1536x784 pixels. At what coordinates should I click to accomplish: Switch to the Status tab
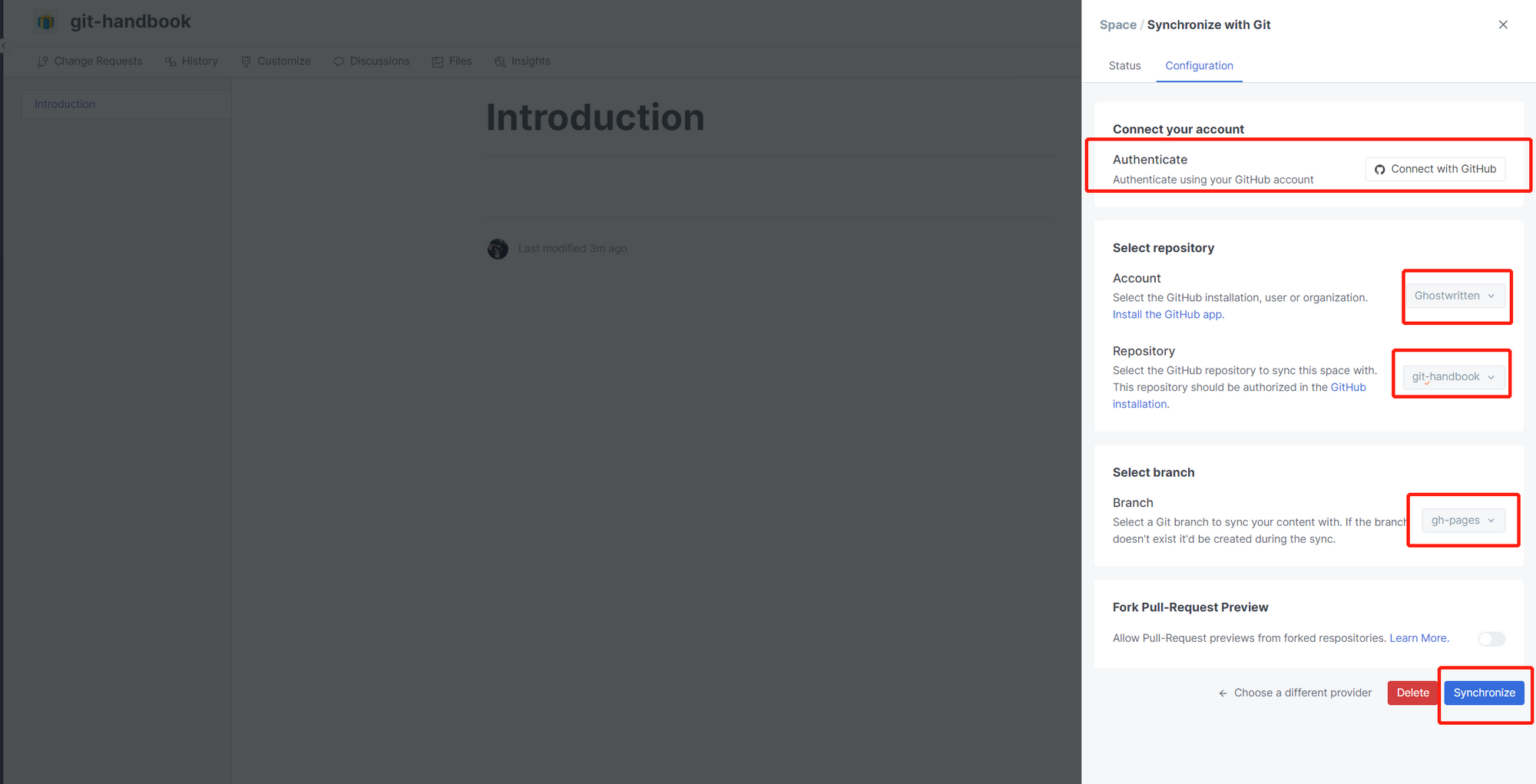[x=1124, y=66]
